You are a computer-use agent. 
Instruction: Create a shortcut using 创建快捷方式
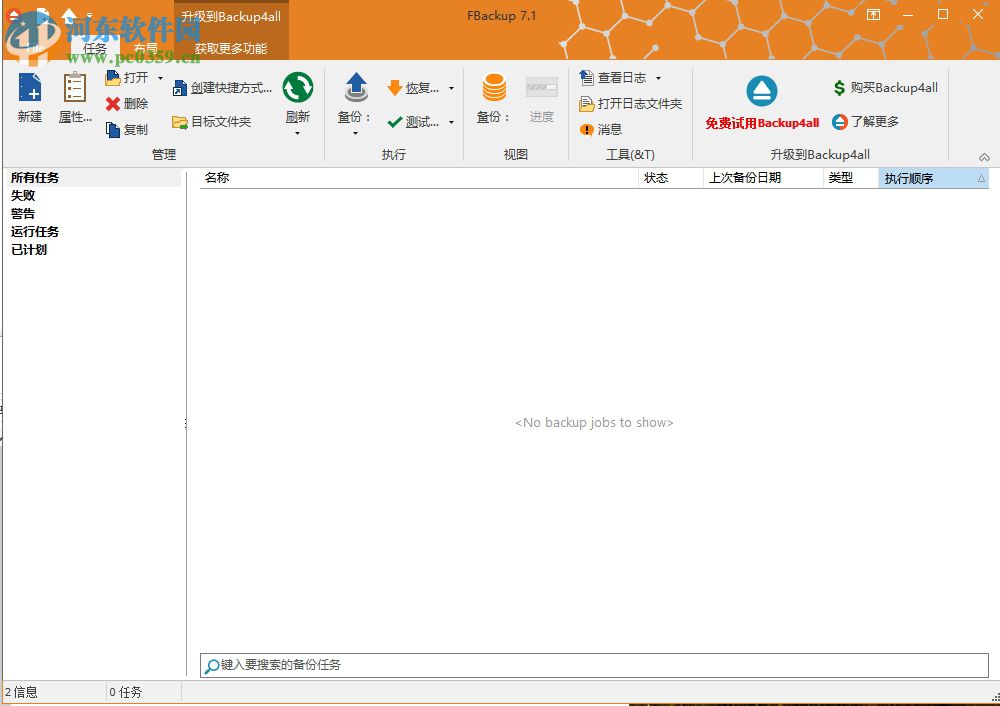pyautogui.click(x=222, y=87)
